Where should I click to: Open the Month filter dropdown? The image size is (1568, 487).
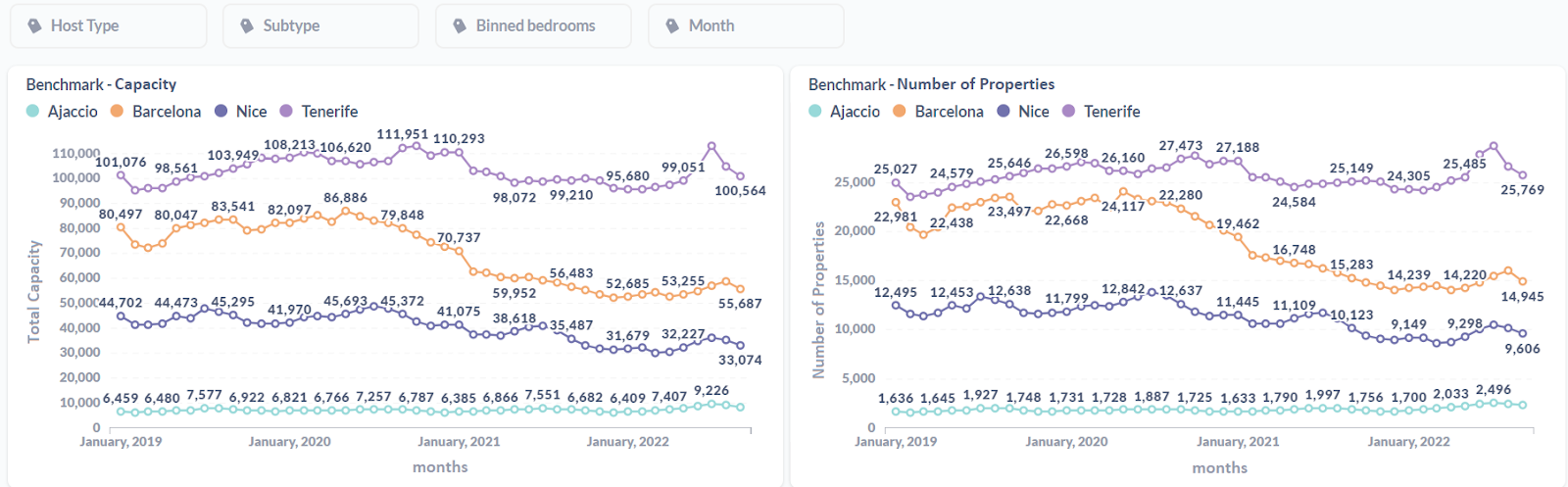[x=746, y=26]
